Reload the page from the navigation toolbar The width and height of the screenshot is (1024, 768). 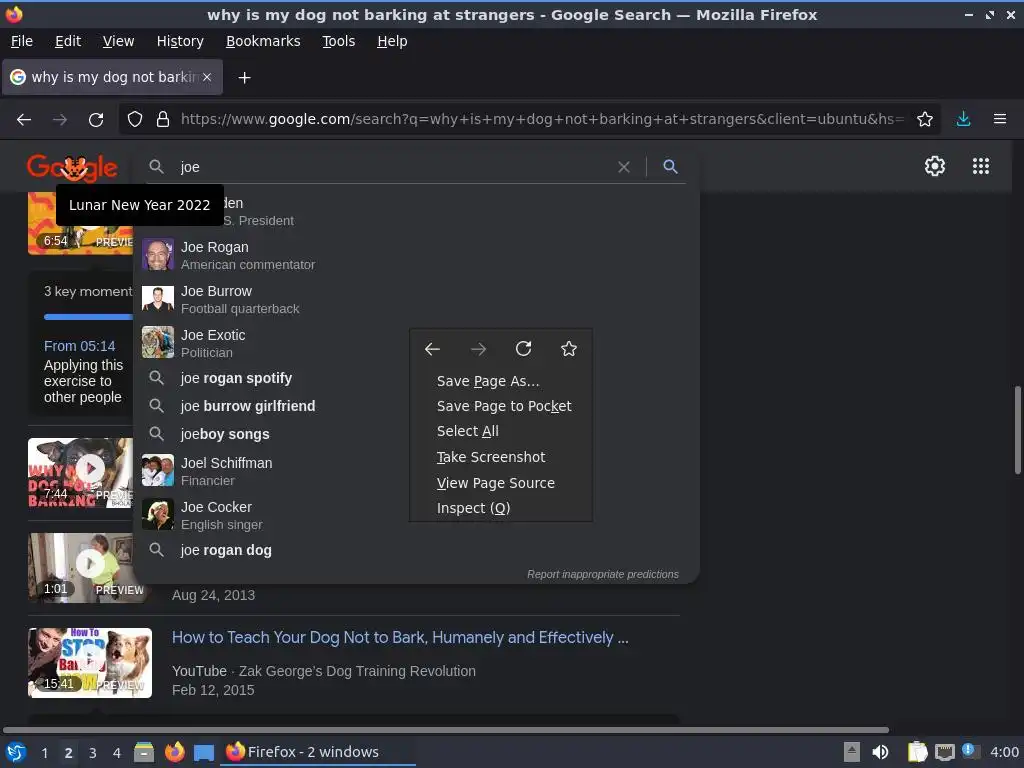pyautogui.click(x=96, y=120)
